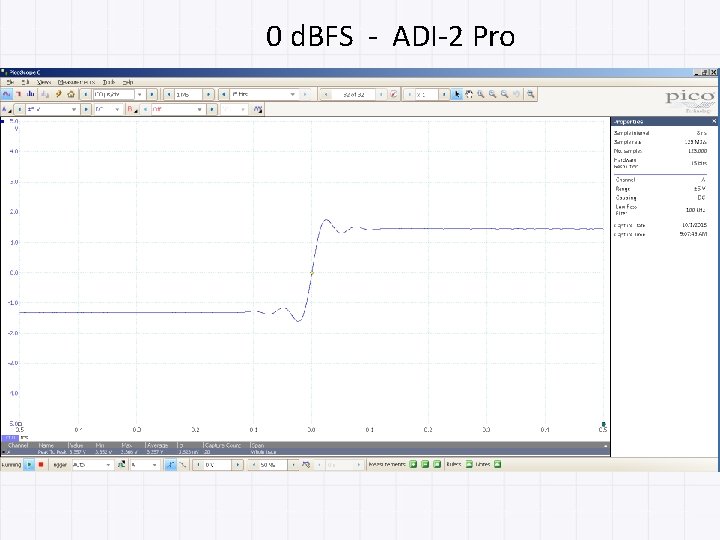
Task: Increase the zoom factor x1
Action: pyautogui.click(x=444, y=94)
